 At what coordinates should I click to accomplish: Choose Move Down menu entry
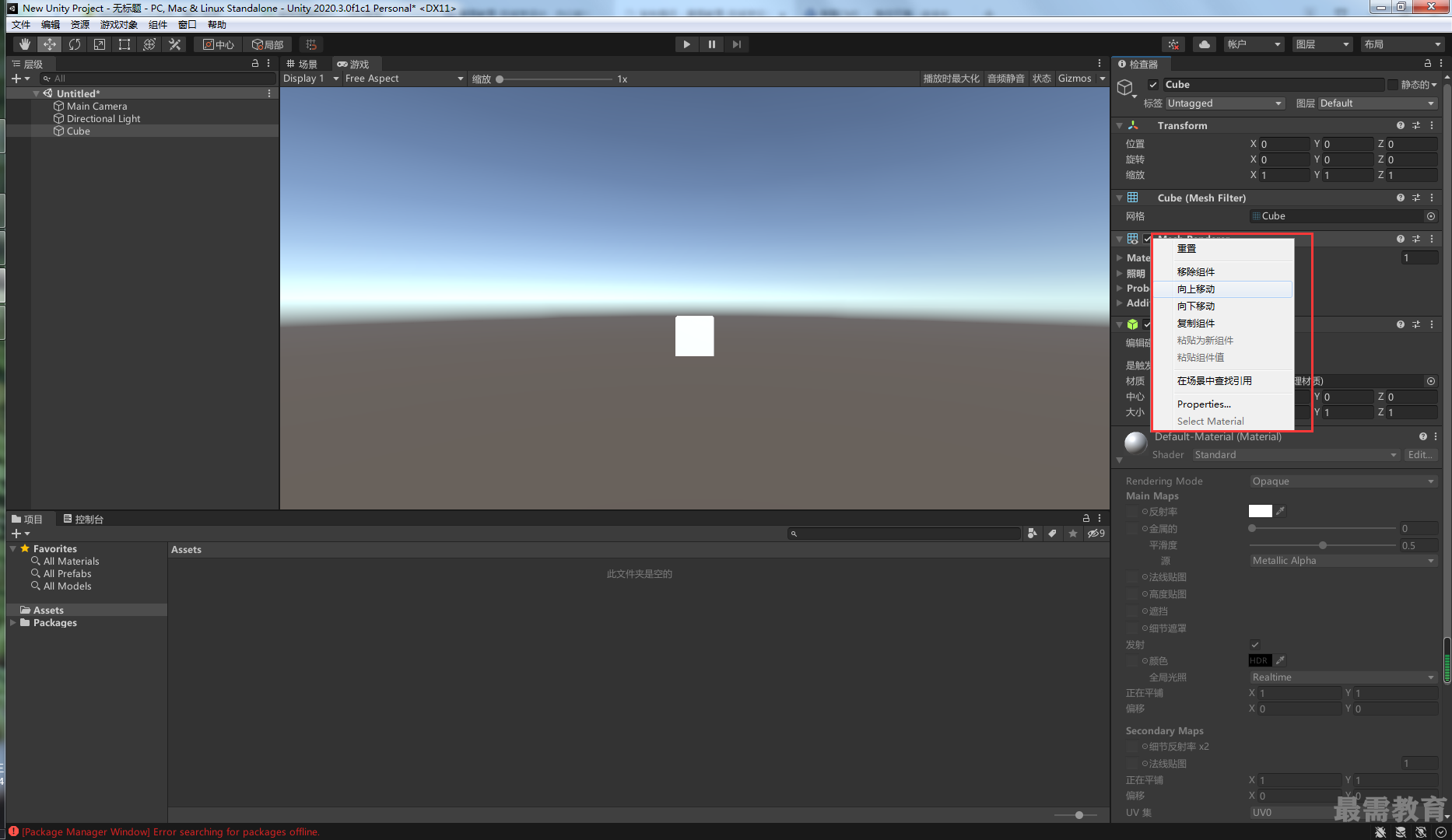1222,306
